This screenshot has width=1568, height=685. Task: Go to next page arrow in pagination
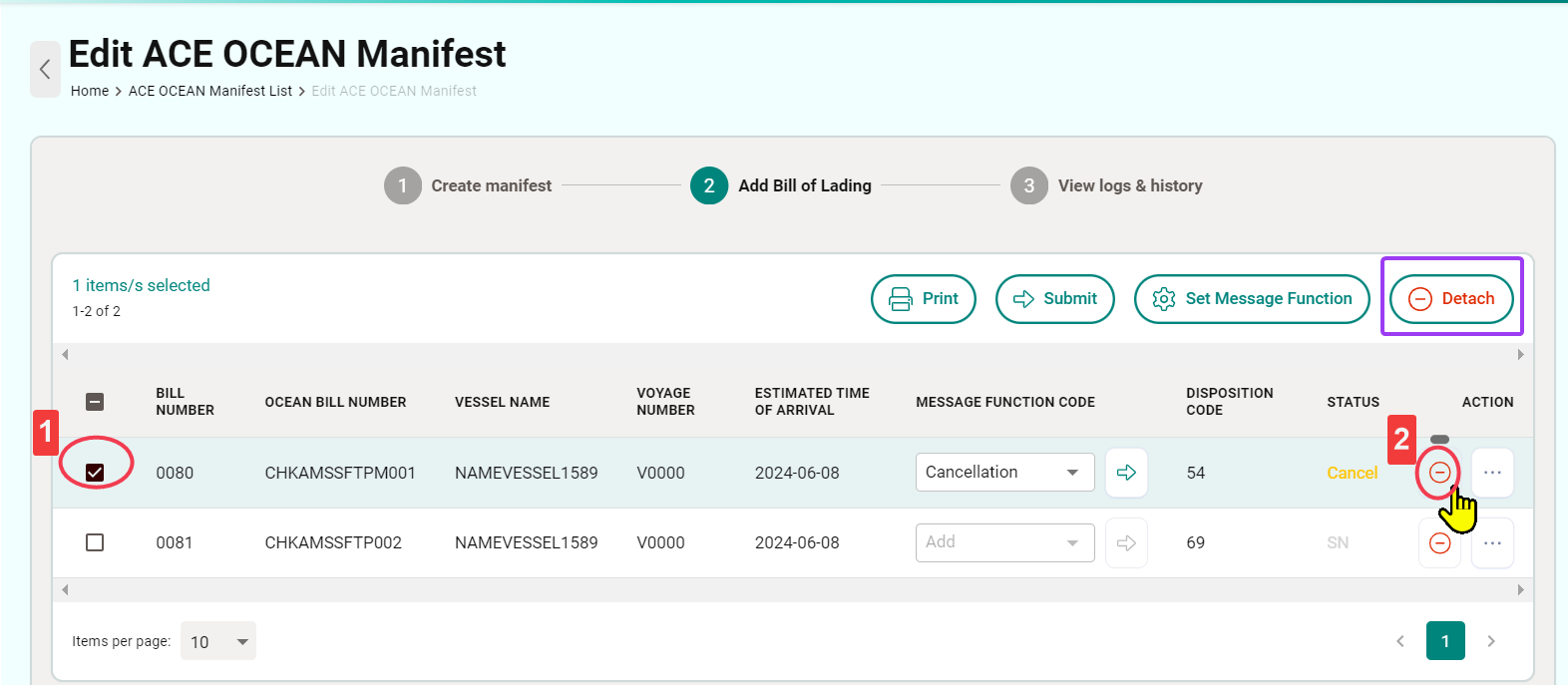click(x=1491, y=641)
